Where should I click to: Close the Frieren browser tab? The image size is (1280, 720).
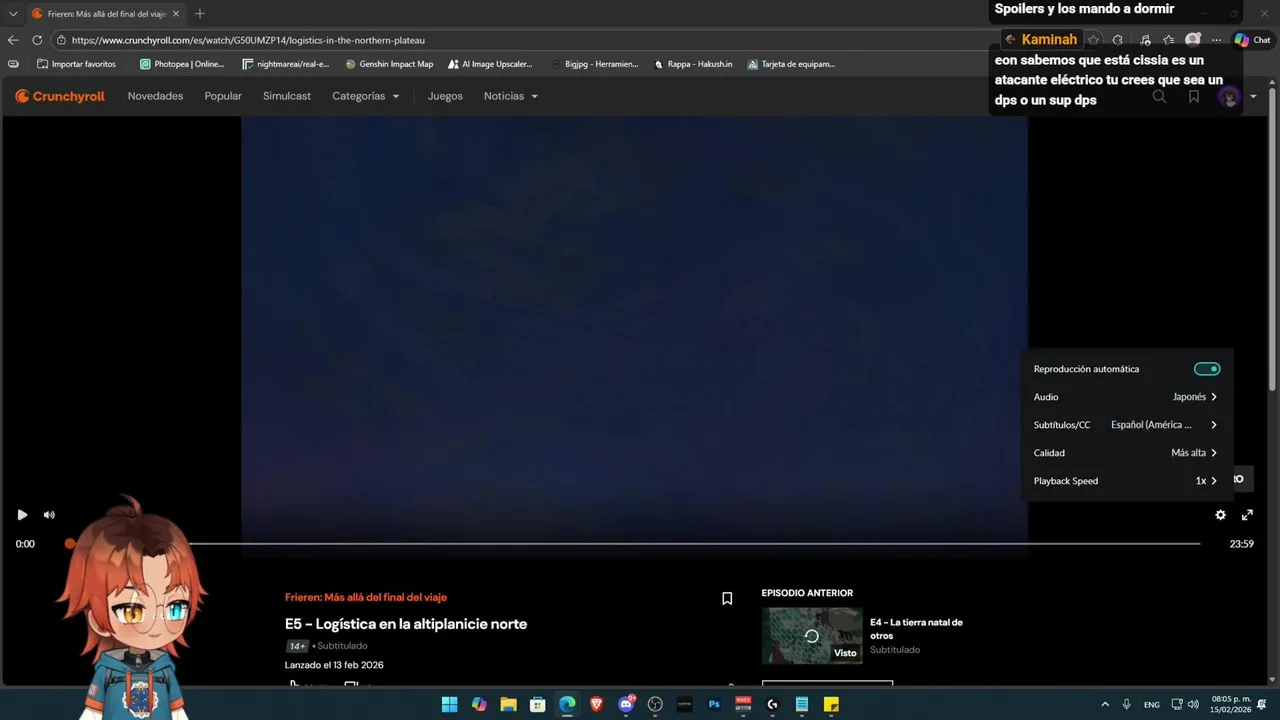click(176, 14)
